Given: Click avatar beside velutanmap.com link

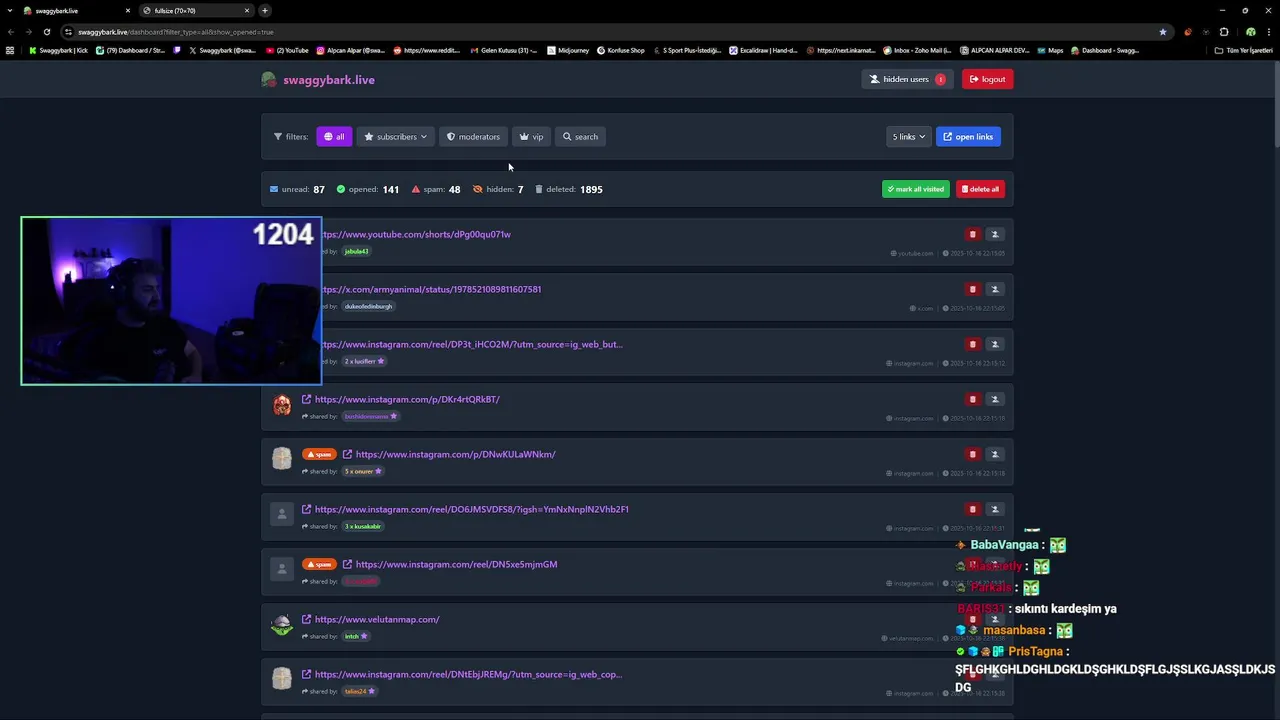Looking at the screenshot, I should coord(282,625).
